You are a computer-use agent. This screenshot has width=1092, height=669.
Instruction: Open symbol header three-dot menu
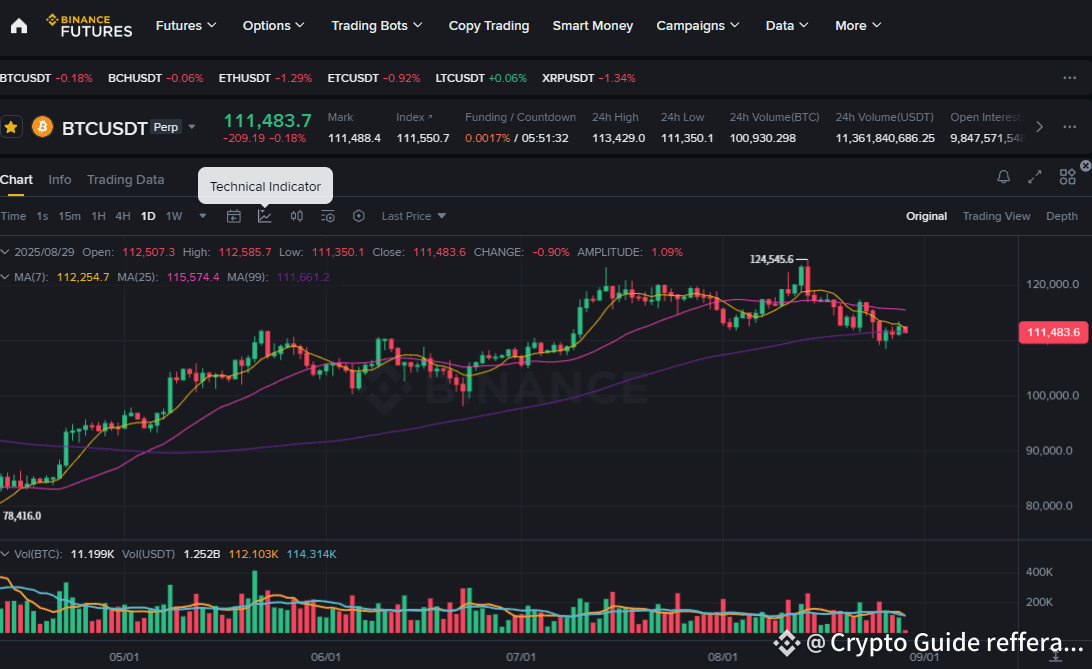1070,127
